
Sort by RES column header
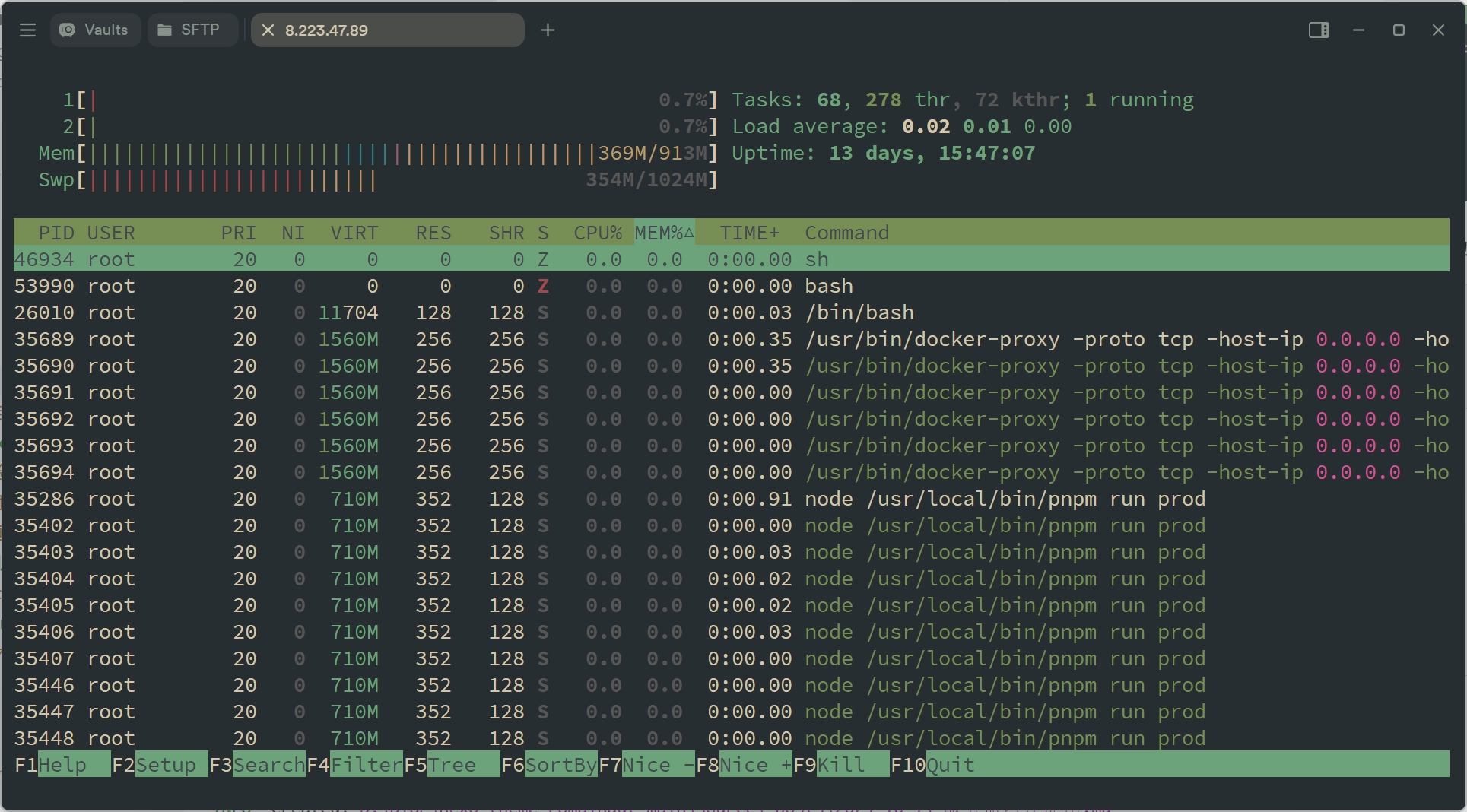click(x=433, y=233)
